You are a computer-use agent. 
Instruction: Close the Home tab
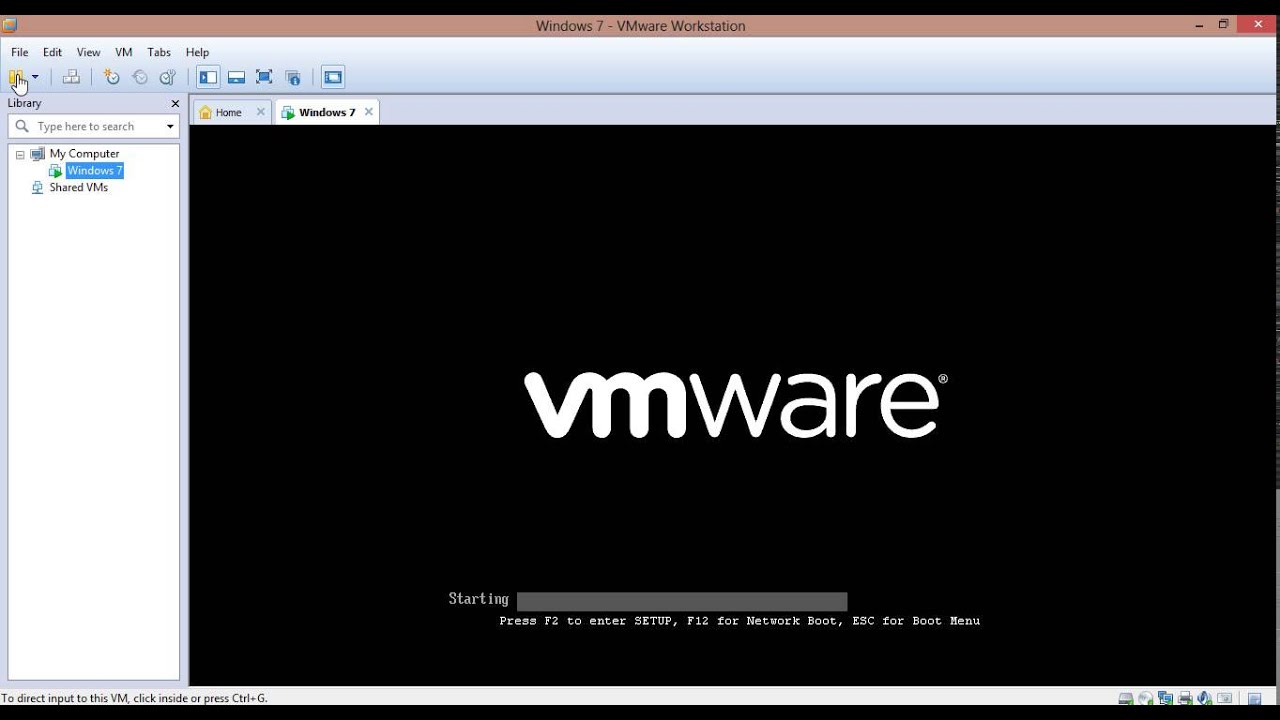tap(261, 112)
